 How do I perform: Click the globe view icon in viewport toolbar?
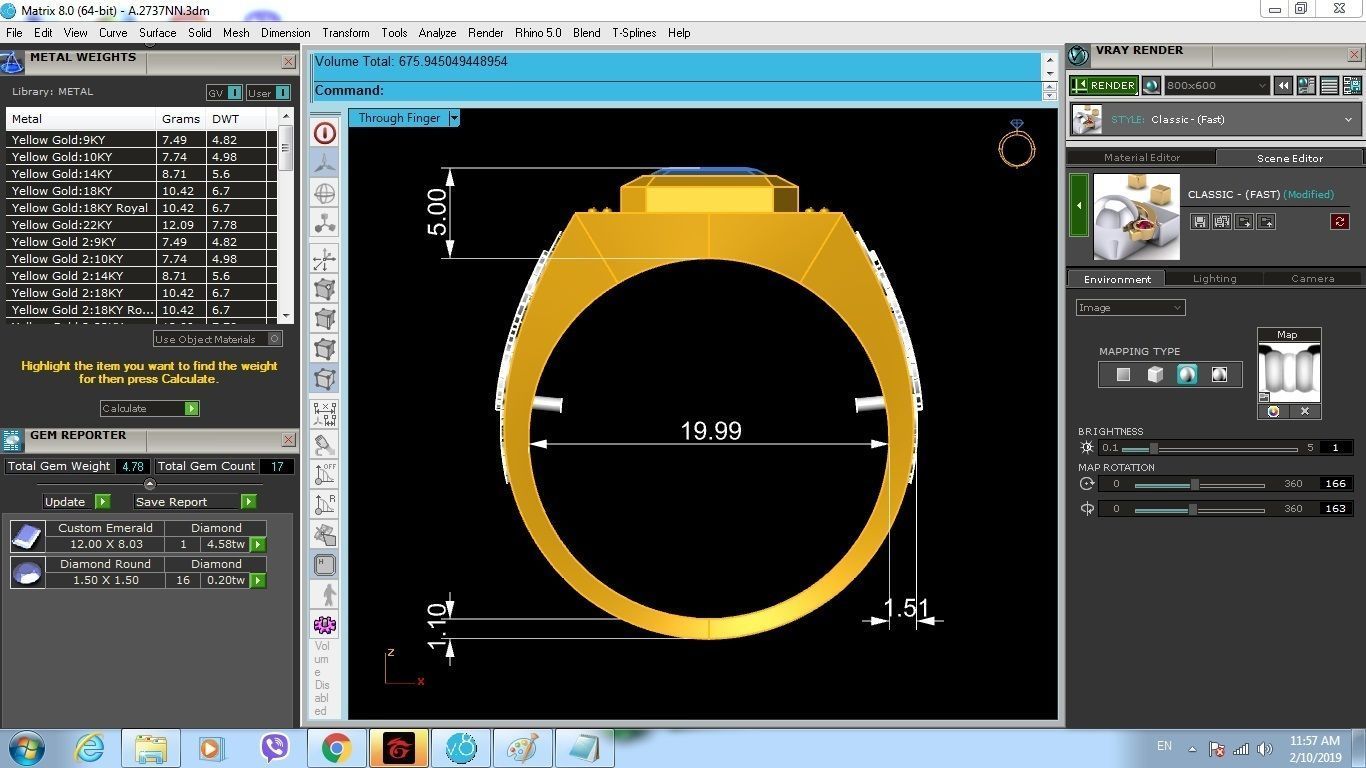pos(325,193)
